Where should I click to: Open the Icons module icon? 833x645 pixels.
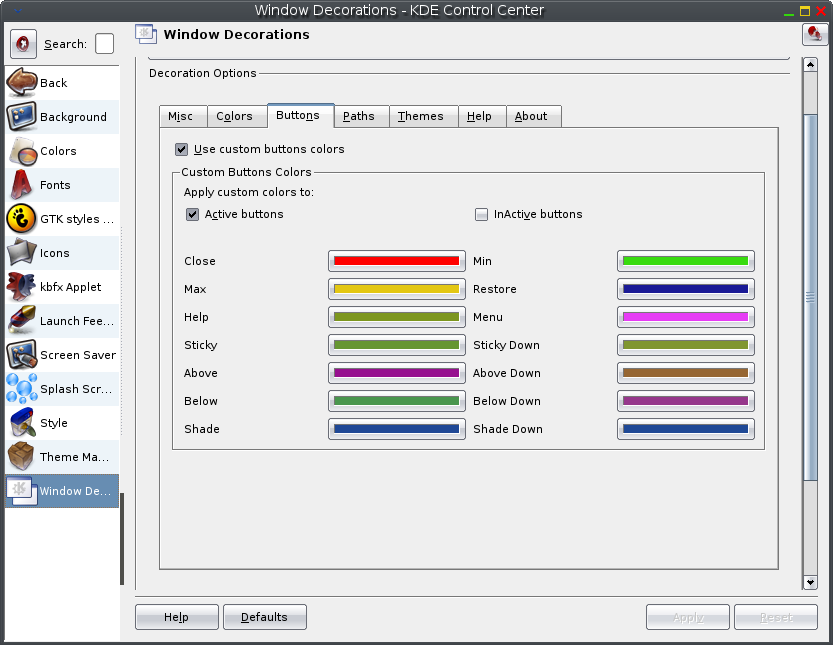[21, 252]
